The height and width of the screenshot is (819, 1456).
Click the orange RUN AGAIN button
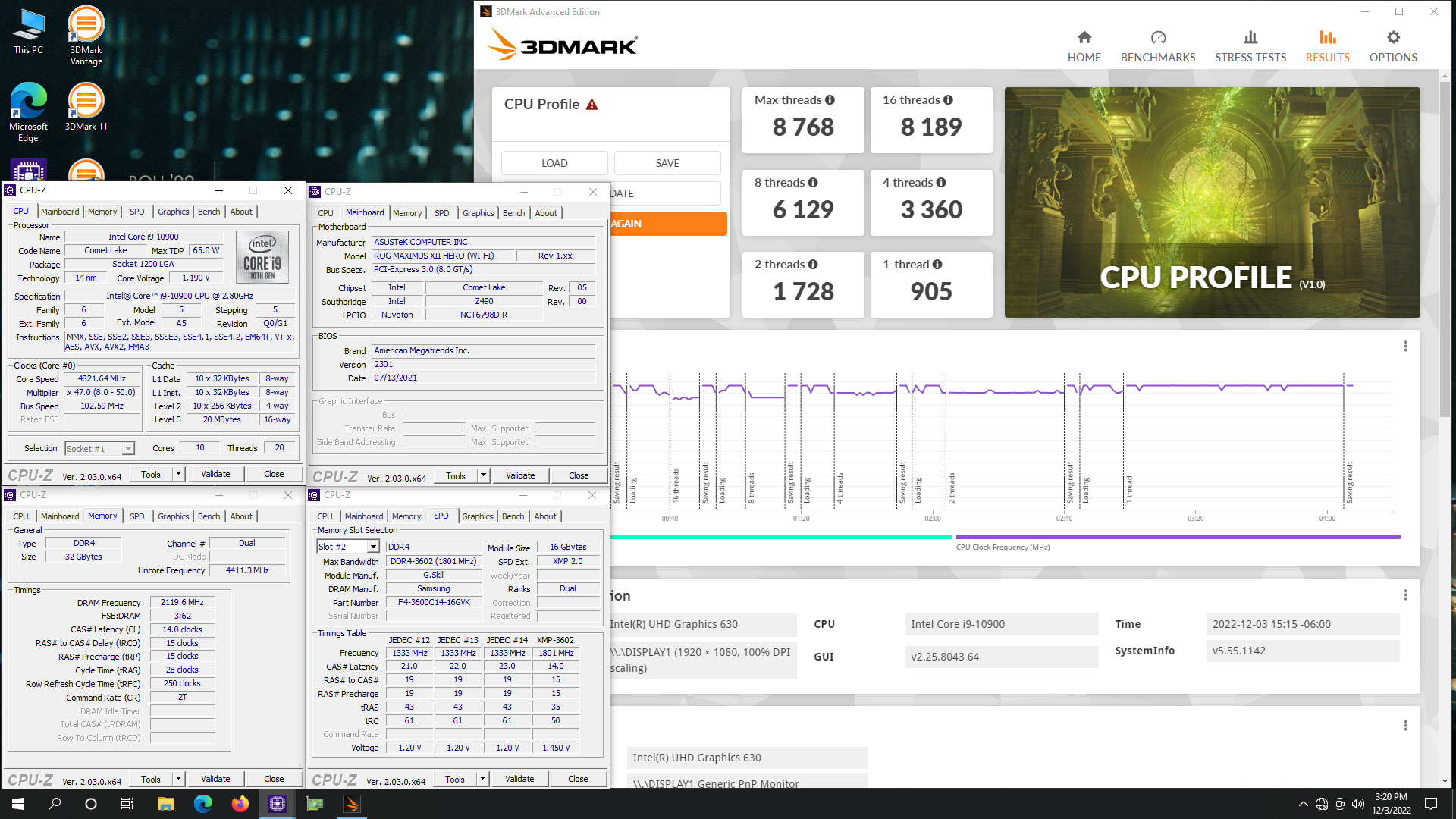(x=668, y=224)
